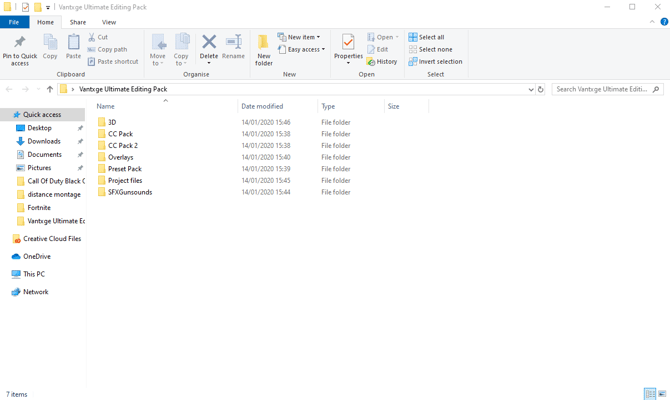The width and height of the screenshot is (670, 400).
Task: Open Fortnite folder shortcut
Action: pos(39,208)
